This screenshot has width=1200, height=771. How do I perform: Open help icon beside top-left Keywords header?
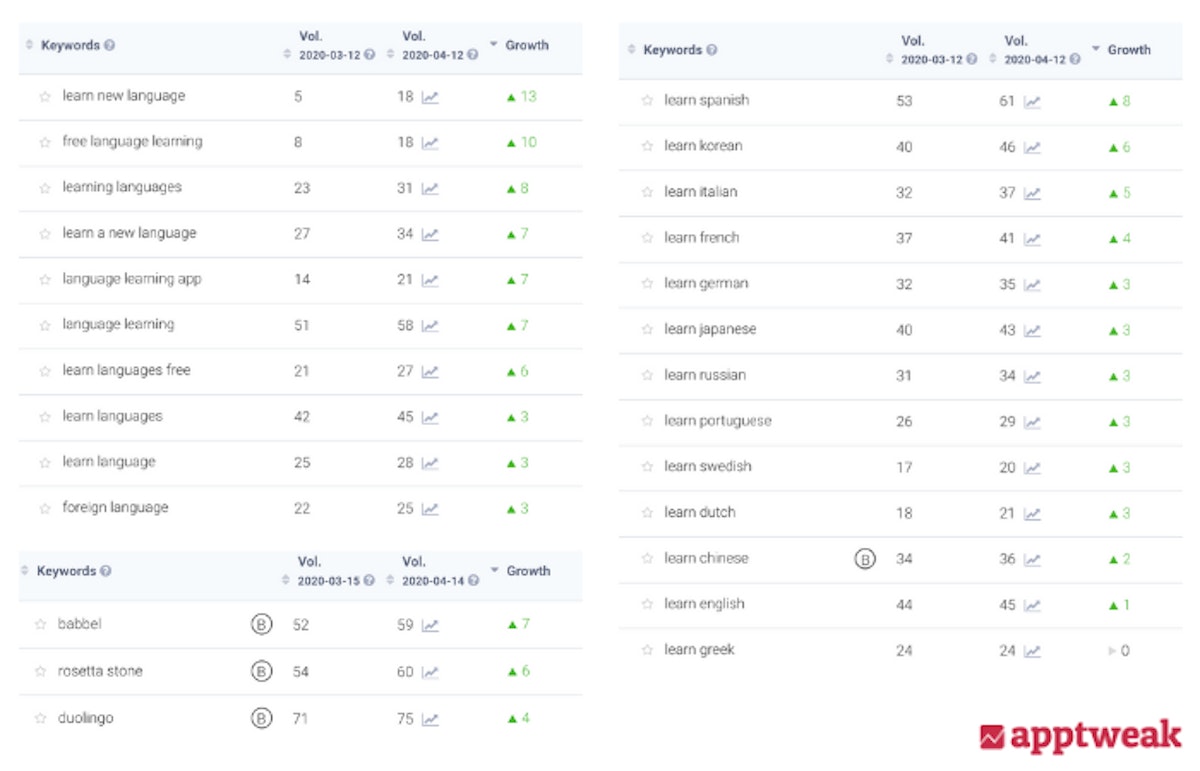pyautogui.click(x=109, y=46)
